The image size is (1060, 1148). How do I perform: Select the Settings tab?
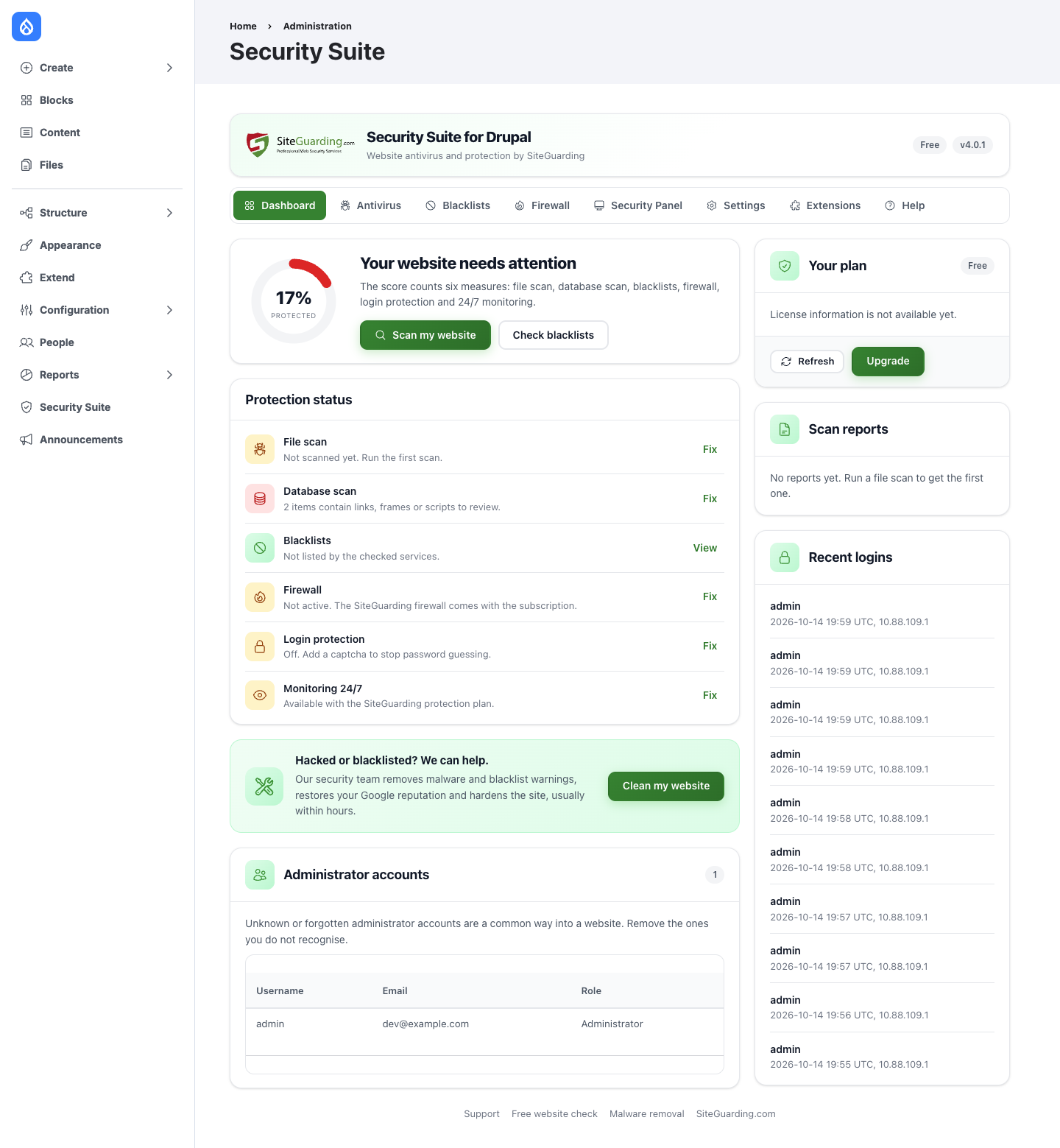click(x=736, y=205)
